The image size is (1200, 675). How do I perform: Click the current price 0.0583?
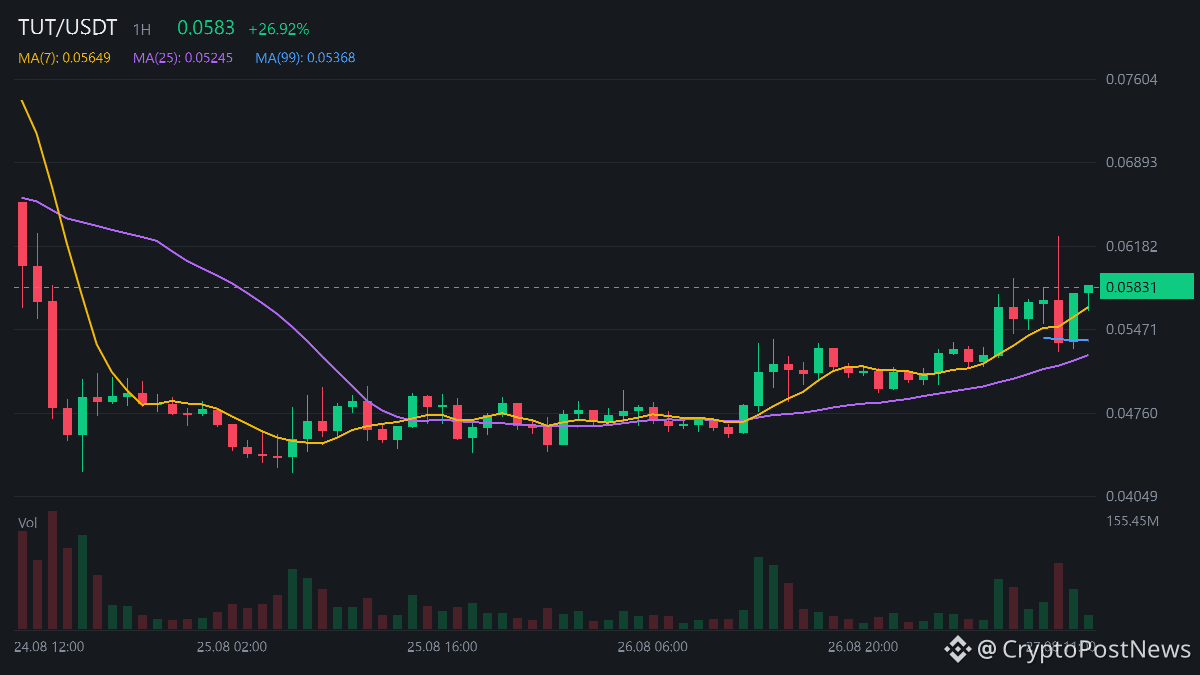tap(206, 29)
